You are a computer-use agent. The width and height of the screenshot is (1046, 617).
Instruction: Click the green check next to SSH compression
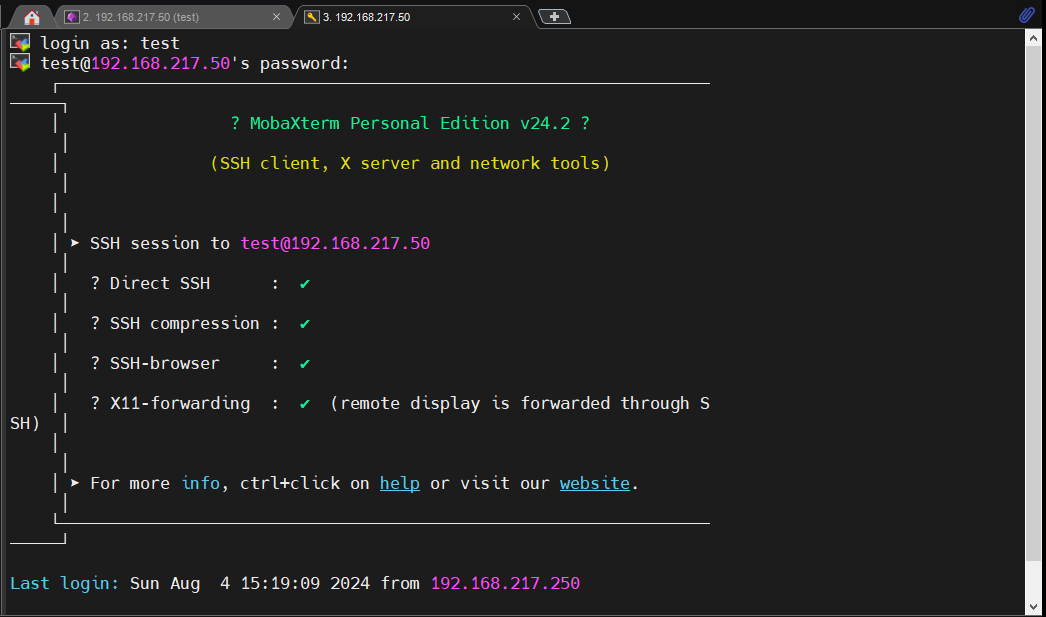coord(305,324)
